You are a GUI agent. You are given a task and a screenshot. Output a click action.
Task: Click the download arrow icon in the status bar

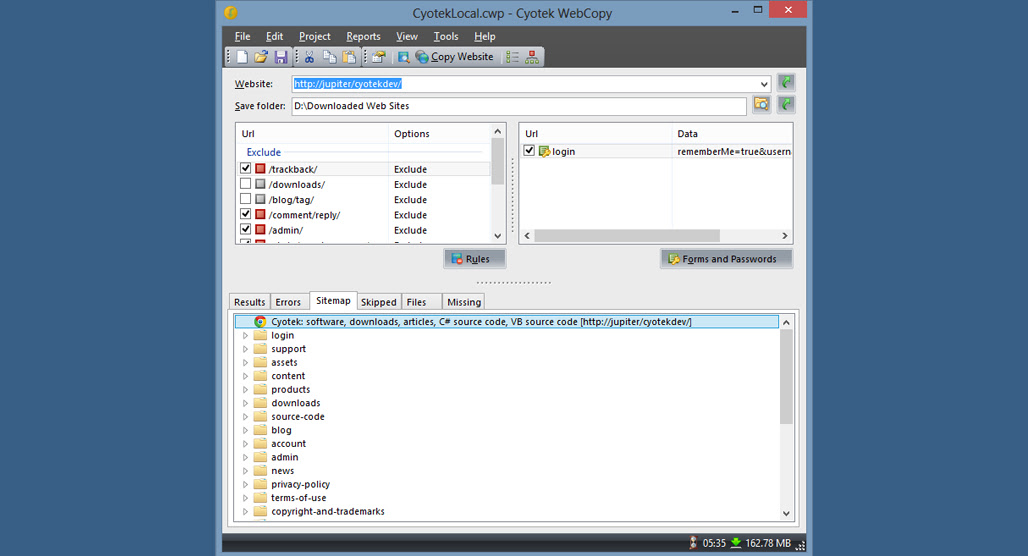pyautogui.click(x=736, y=543)
